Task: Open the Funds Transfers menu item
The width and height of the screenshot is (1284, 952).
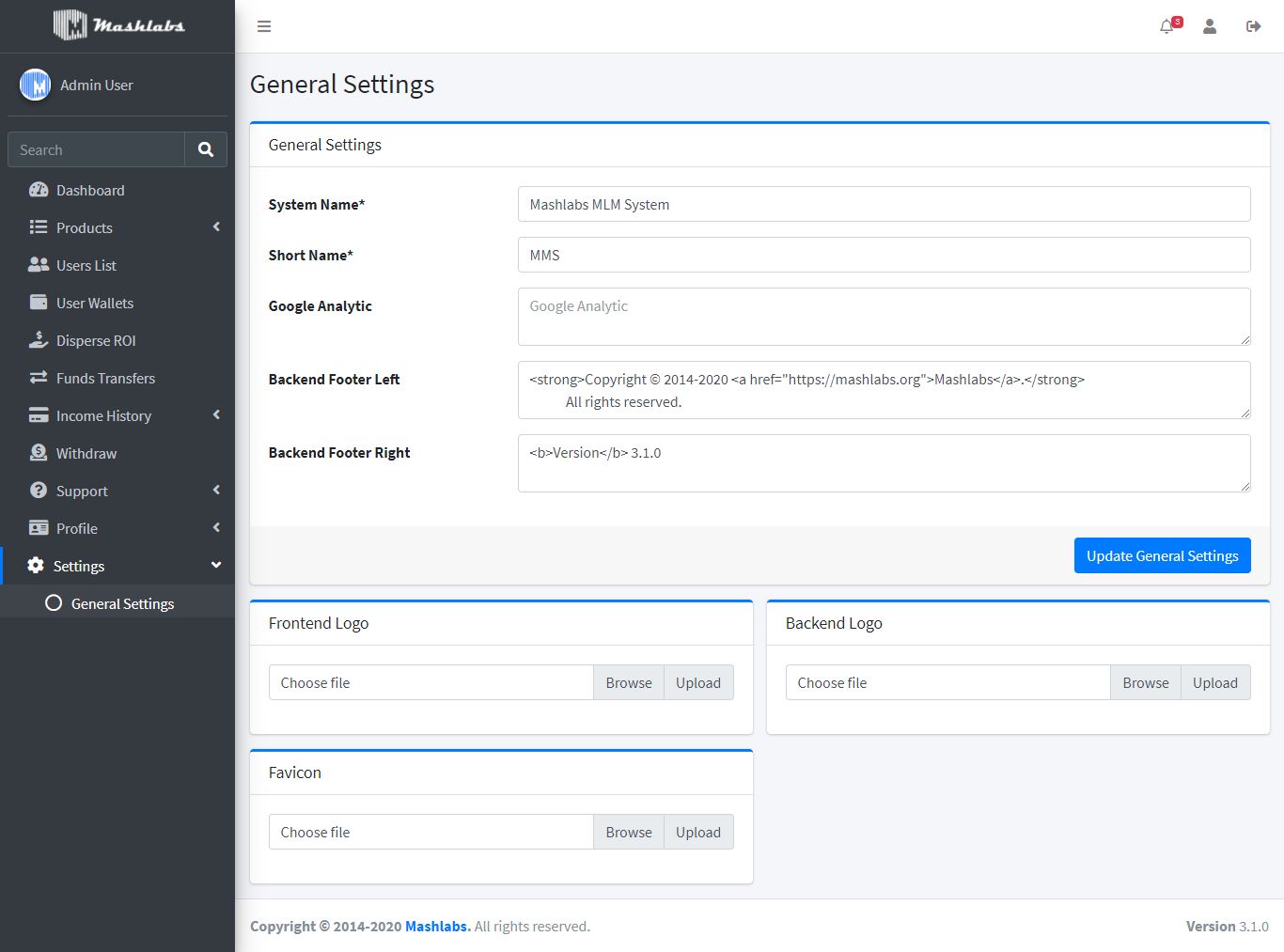Action: click(x=105, y=378)
